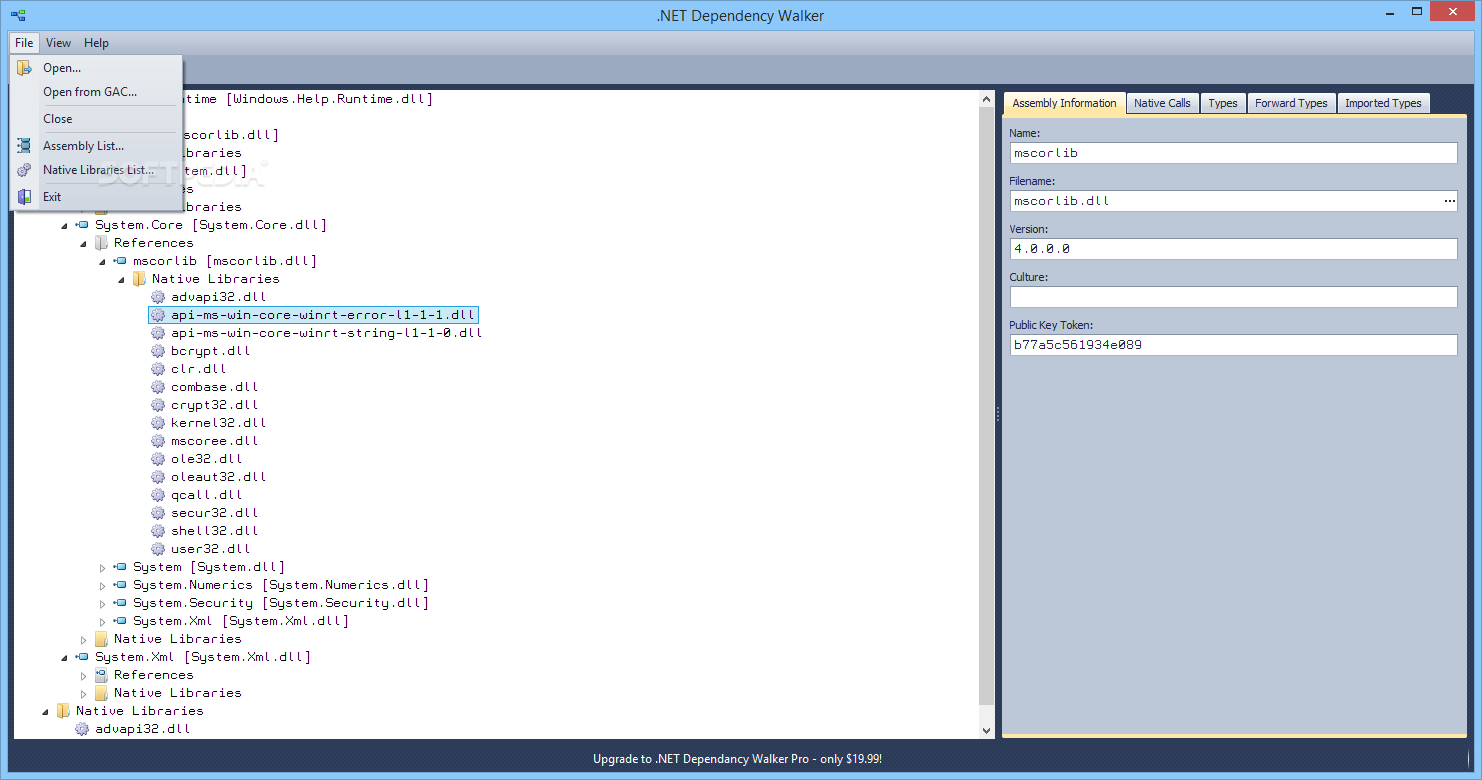Click gear icon of advapi32.dll under mscorlib
Image resolution: width=1482 pixels, height=780 pixels.
pos(157,297)
